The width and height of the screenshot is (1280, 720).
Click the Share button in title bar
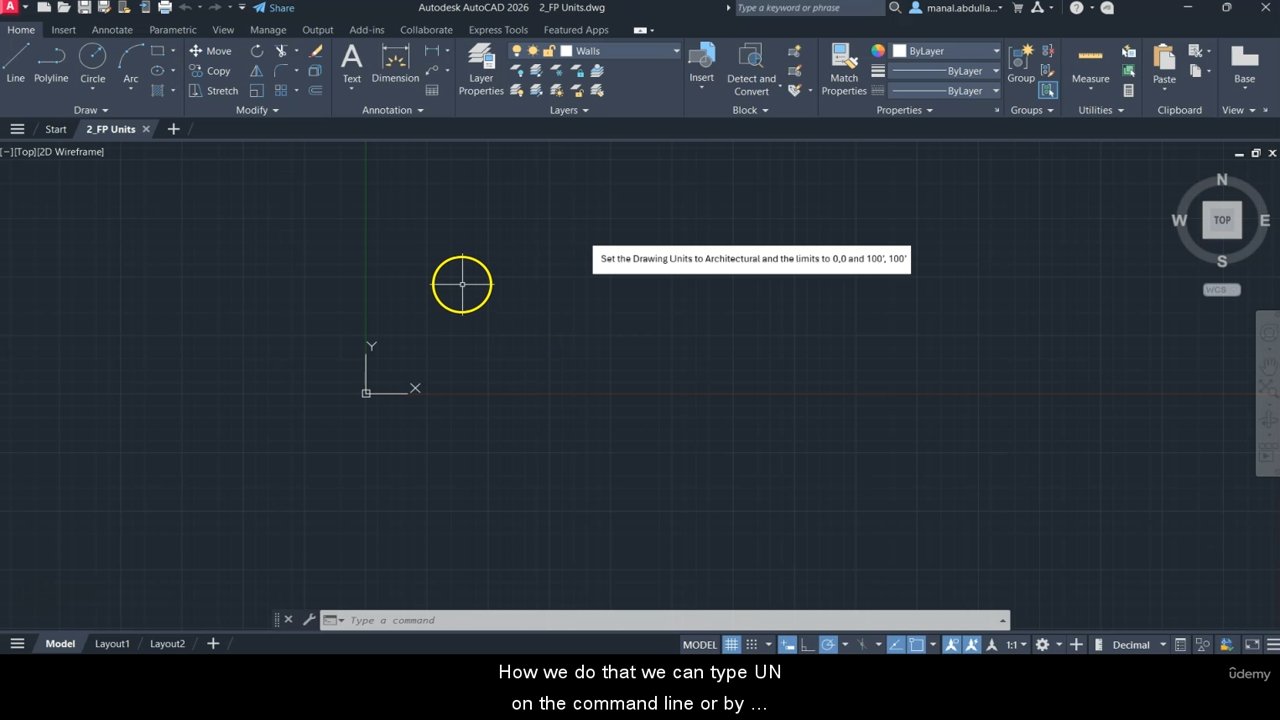coord(274,8)
